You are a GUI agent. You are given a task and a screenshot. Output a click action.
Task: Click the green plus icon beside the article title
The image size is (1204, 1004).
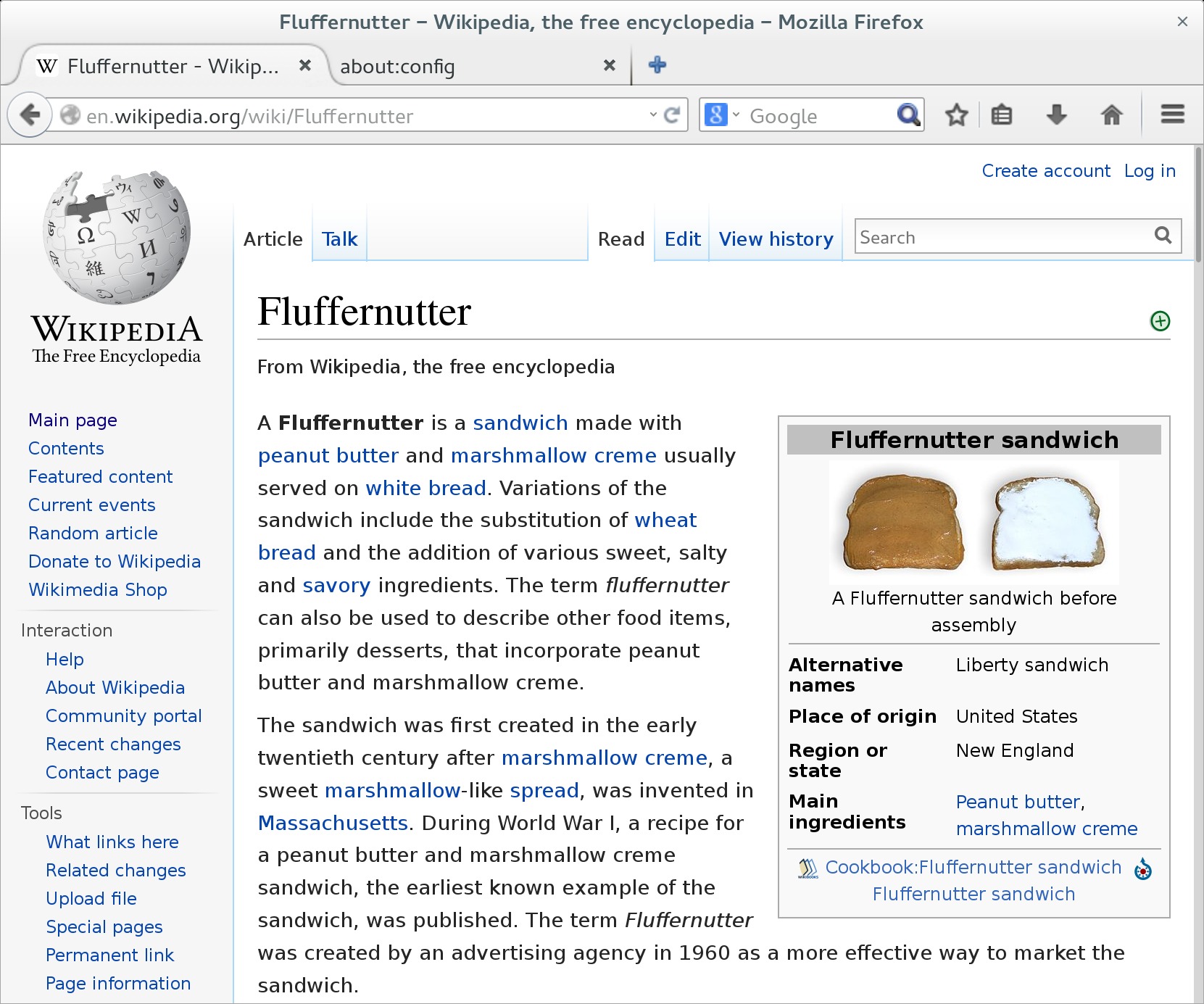(x=1159, y=321)
